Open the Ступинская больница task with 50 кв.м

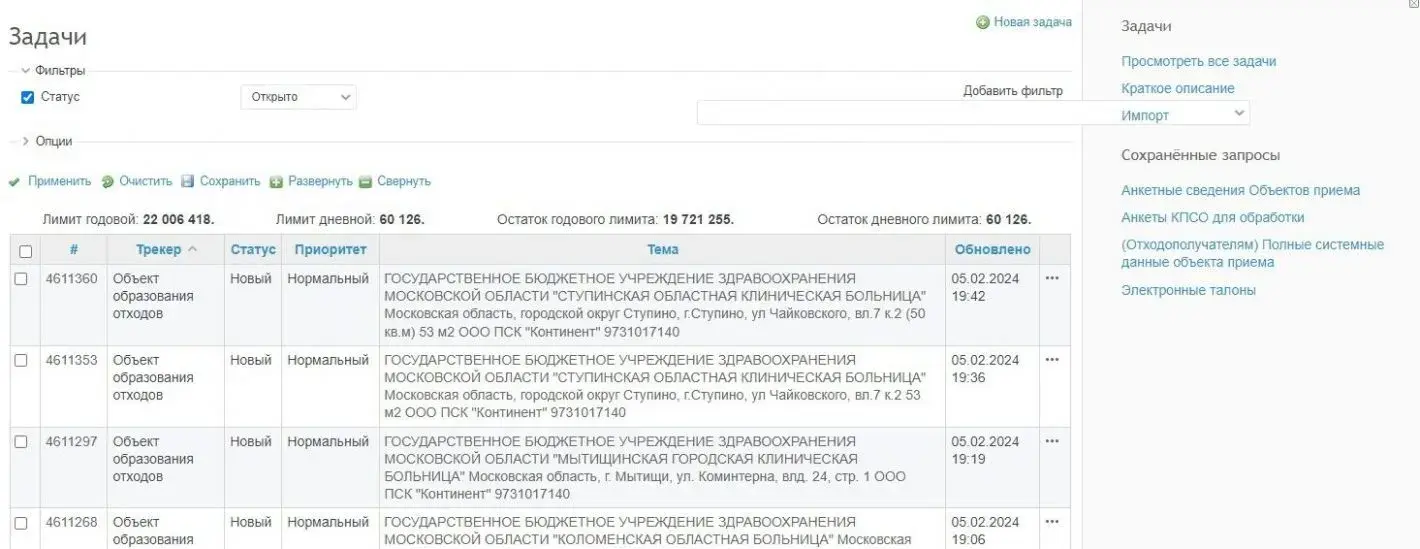655,305
